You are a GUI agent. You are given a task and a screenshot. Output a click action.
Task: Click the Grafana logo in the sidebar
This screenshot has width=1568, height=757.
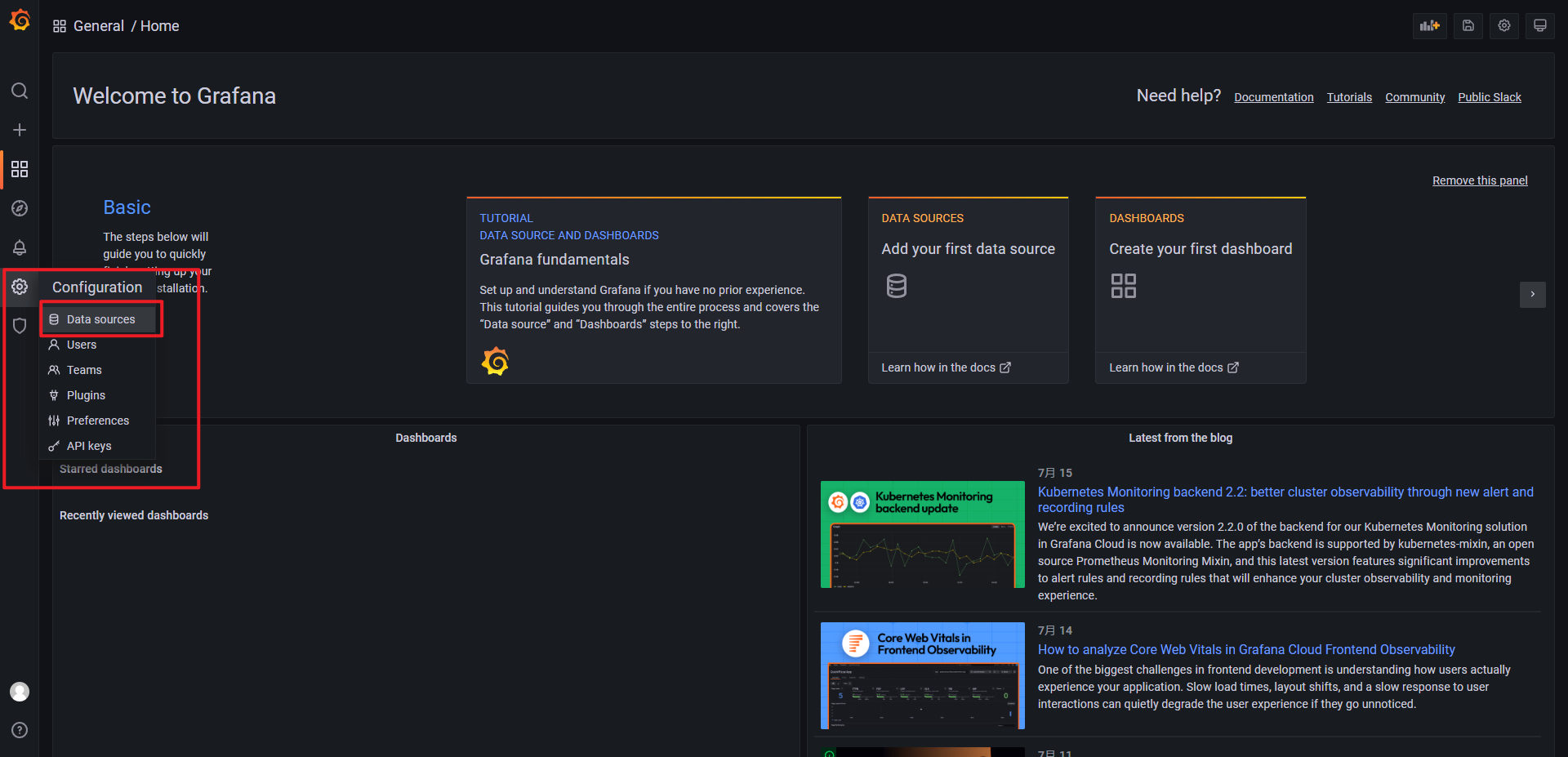click(x=20, y=20)
